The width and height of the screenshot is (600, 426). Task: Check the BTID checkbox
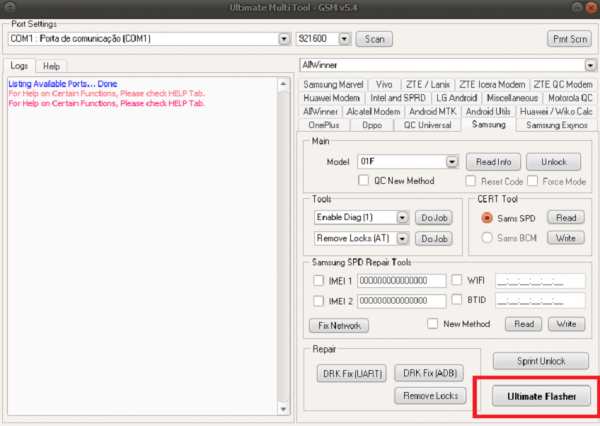pyautogui.click(x=457, y=299)
